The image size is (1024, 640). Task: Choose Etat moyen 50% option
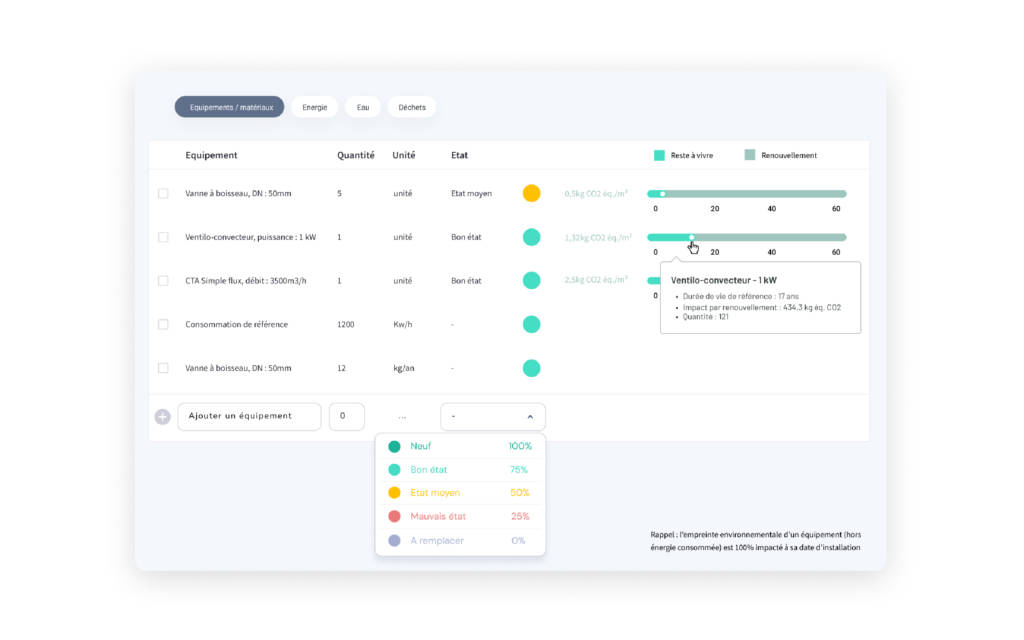[460, 493]
